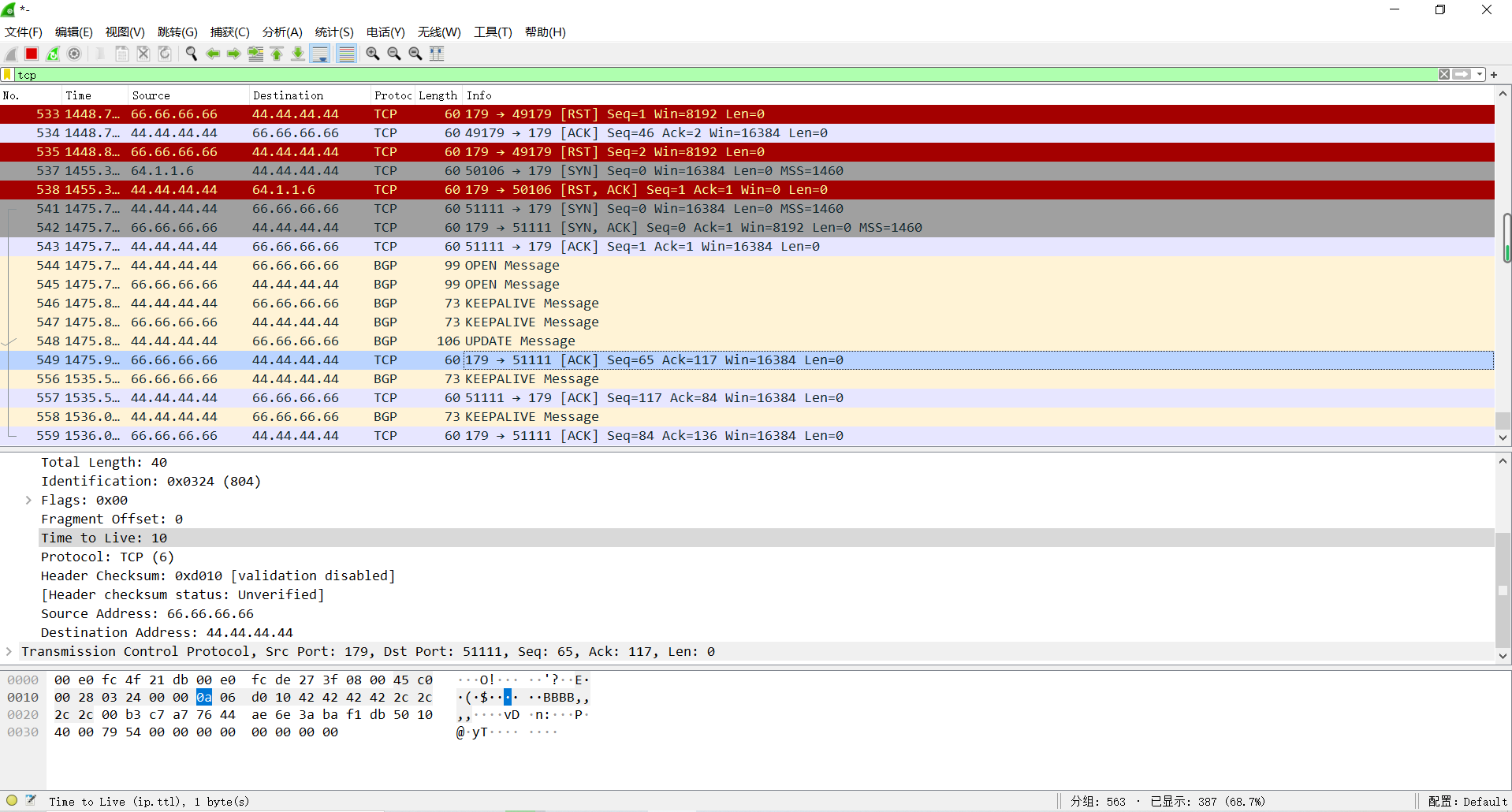Expand the Flags: 0x00 field

point(28,501)
